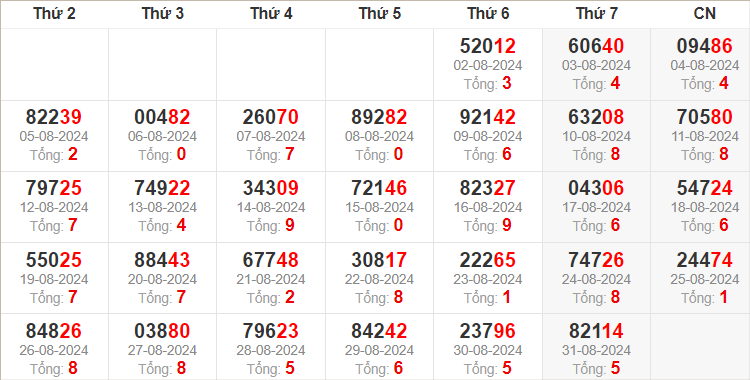Select result 60640 on 03-08-2024
The width and height of the screenshot is (750, 380).
point(596,46)
